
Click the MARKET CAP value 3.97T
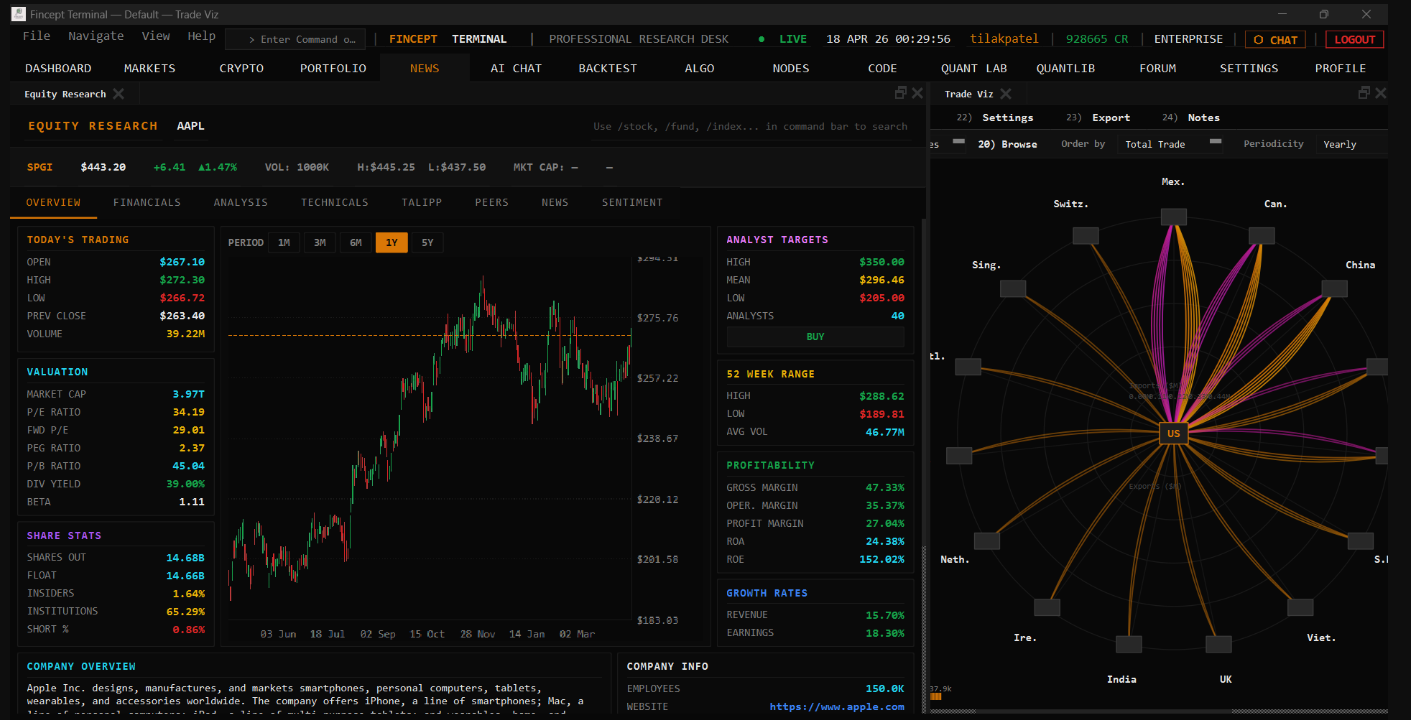coord(188,394)
